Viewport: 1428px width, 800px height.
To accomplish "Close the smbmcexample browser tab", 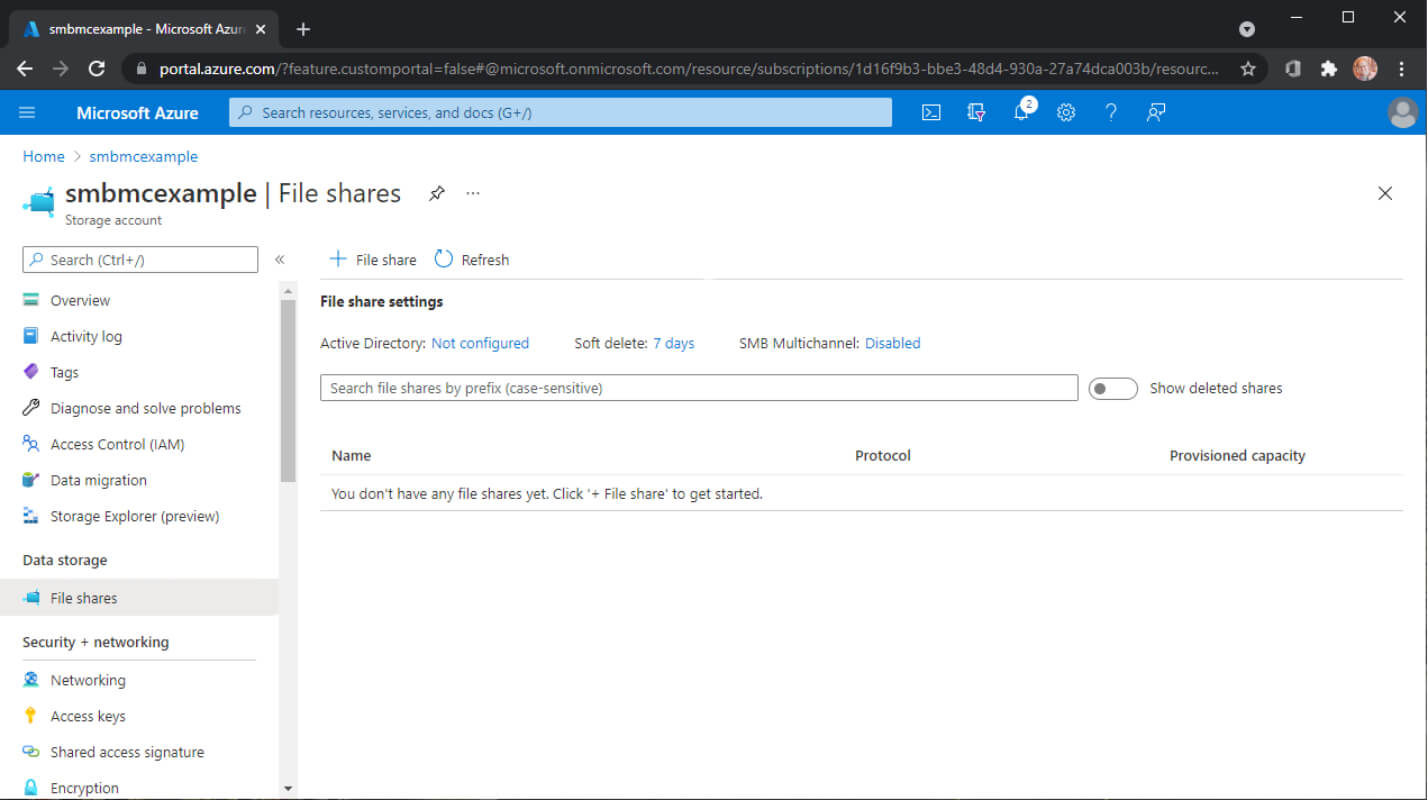I will [261, 29].
